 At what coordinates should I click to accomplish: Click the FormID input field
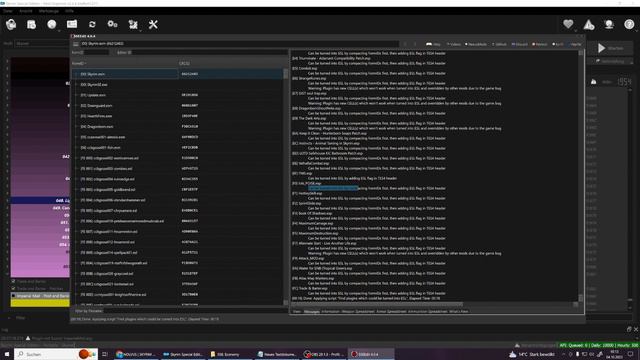tap(96, 53)
